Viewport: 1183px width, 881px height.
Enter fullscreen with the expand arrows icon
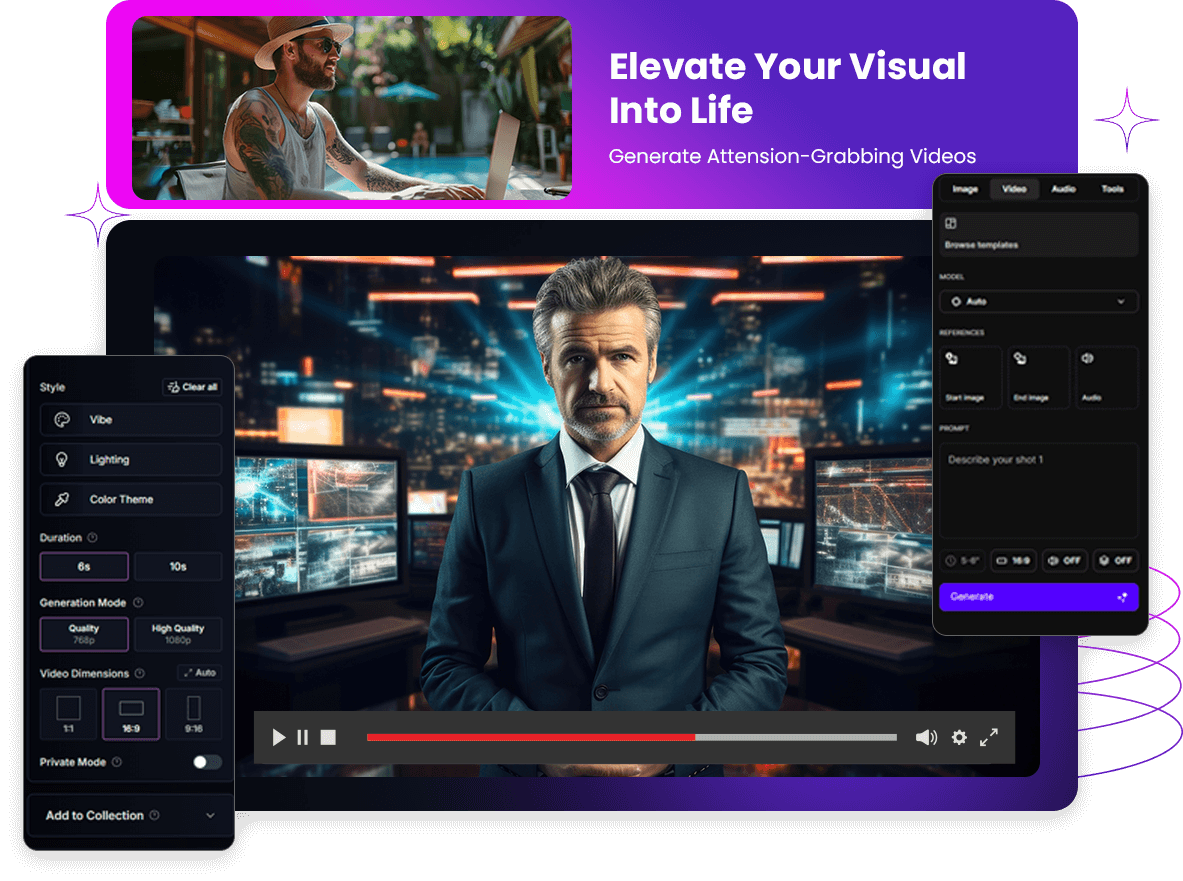[x=989, y=737]
